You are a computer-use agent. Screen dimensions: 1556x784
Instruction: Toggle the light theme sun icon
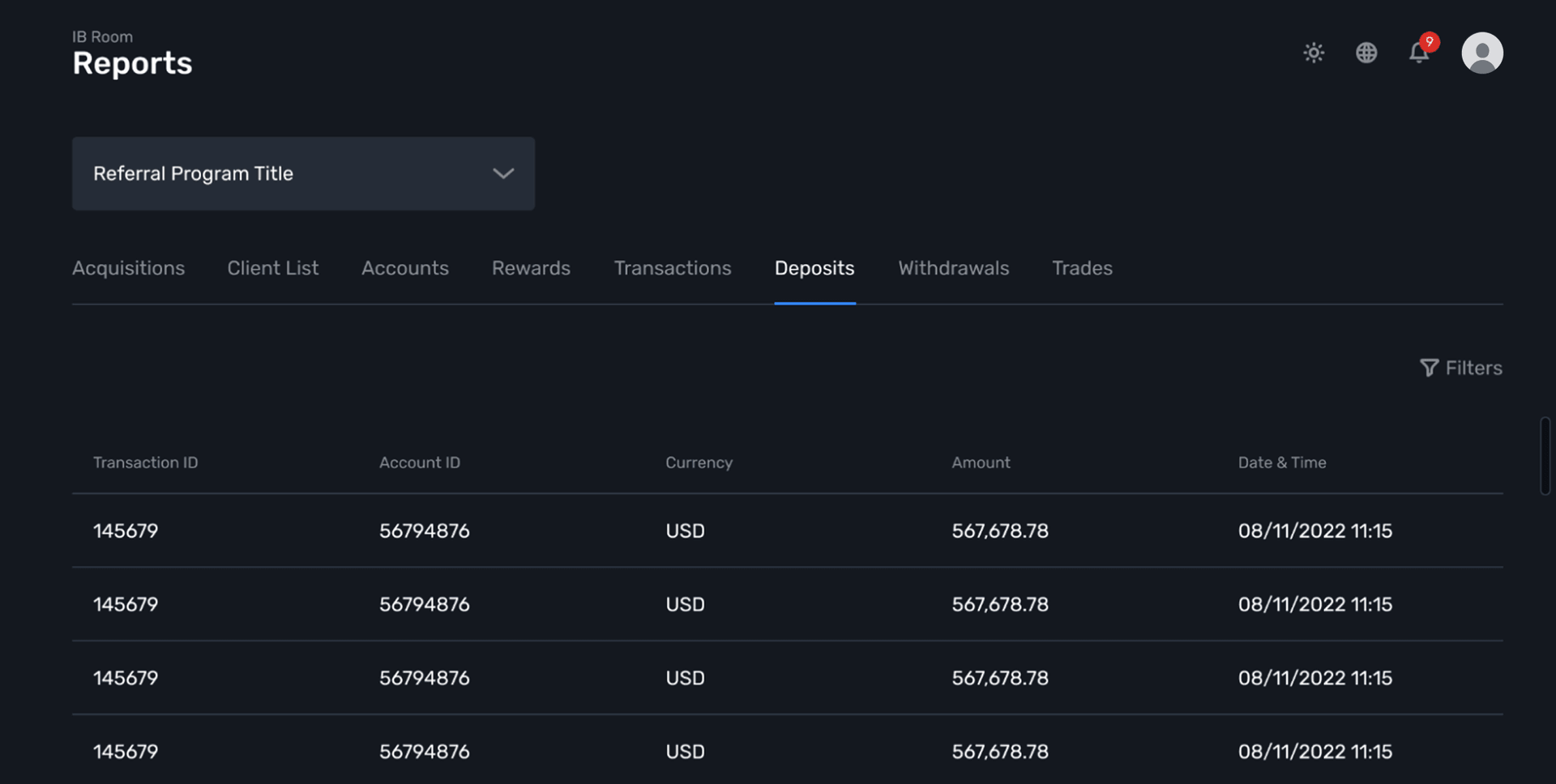coord(1314,53)
